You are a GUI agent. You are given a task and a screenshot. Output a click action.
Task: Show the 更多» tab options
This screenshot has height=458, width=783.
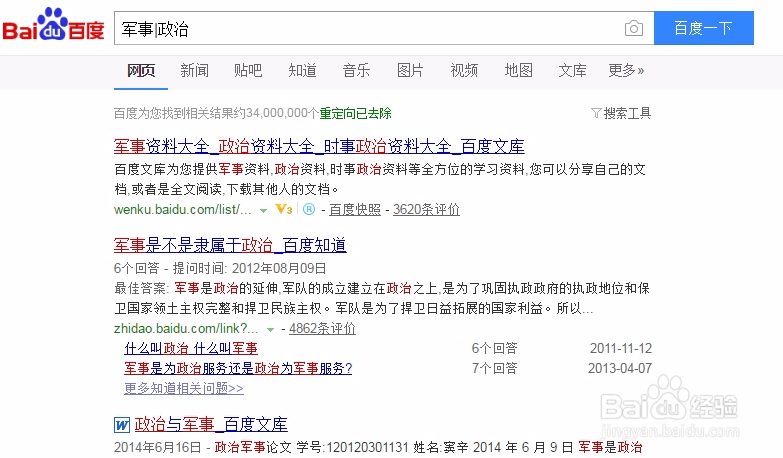click(626, 70)
